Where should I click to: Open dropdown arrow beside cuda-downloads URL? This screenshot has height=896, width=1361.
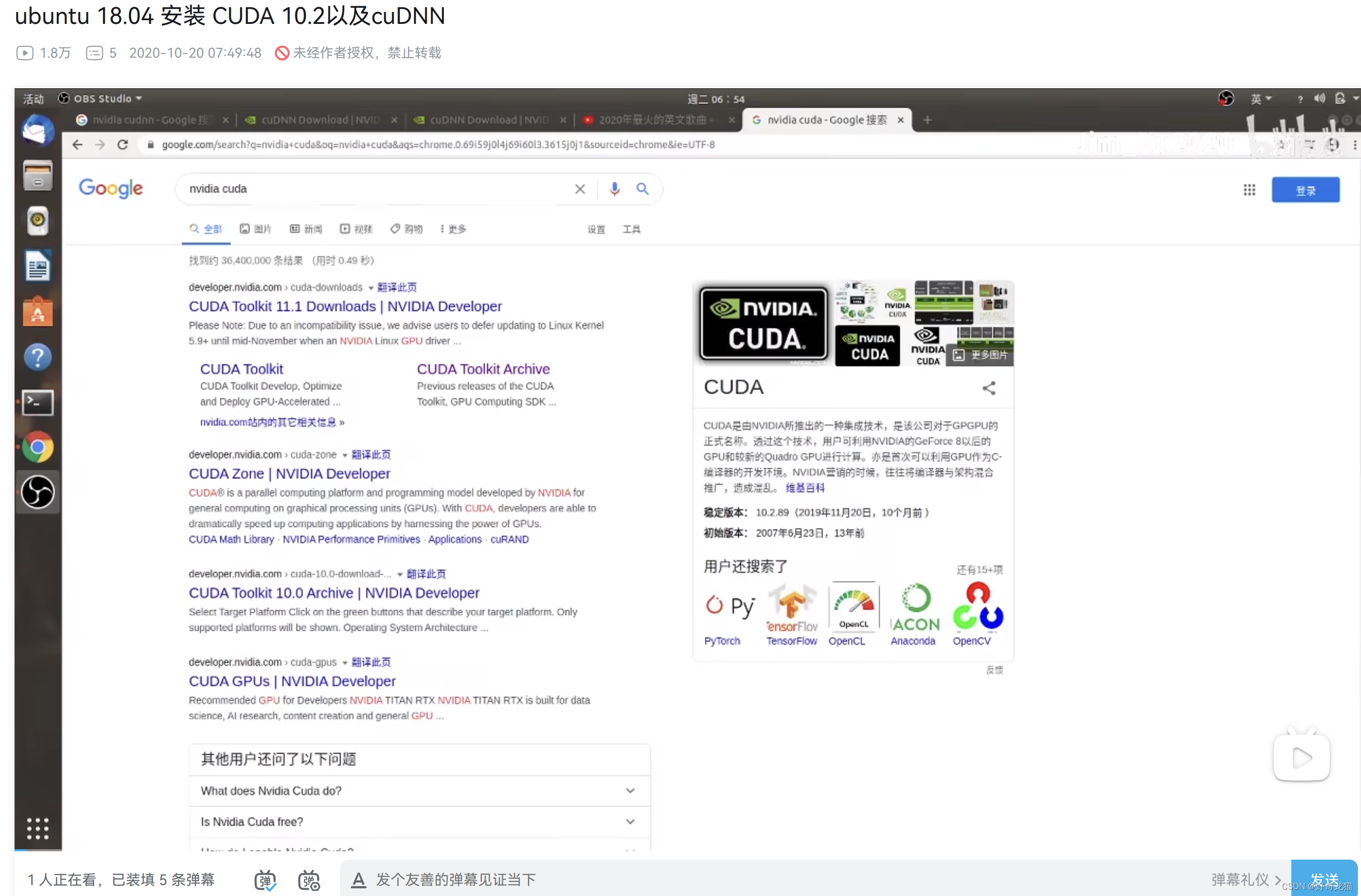tap(370, 287)
